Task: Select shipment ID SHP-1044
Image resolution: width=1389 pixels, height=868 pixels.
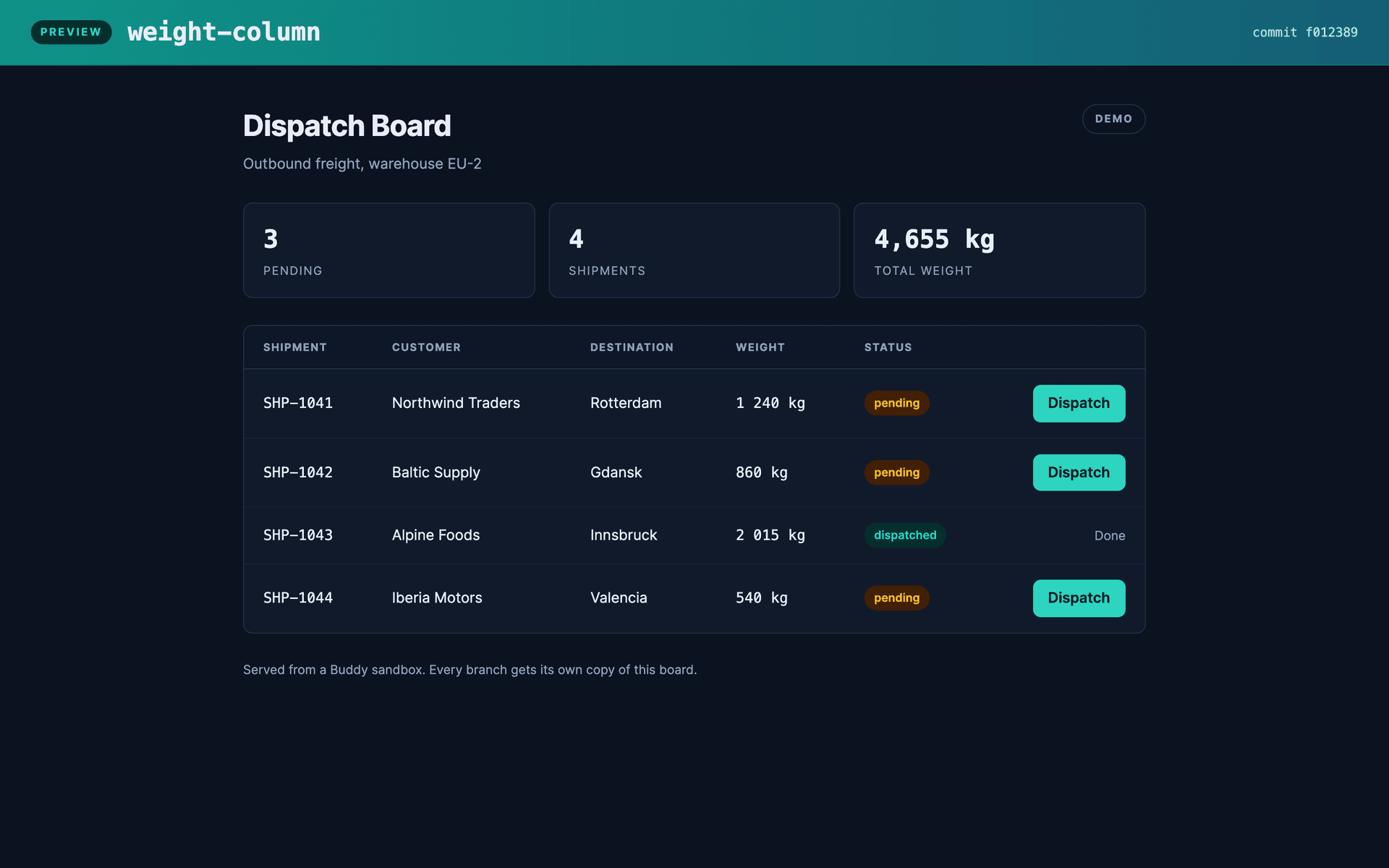Action: [x=298, y=597]
